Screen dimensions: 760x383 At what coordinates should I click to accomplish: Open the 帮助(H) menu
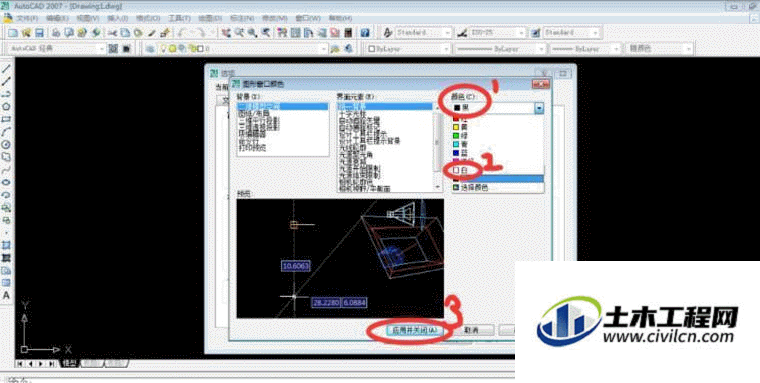[340, 18]
